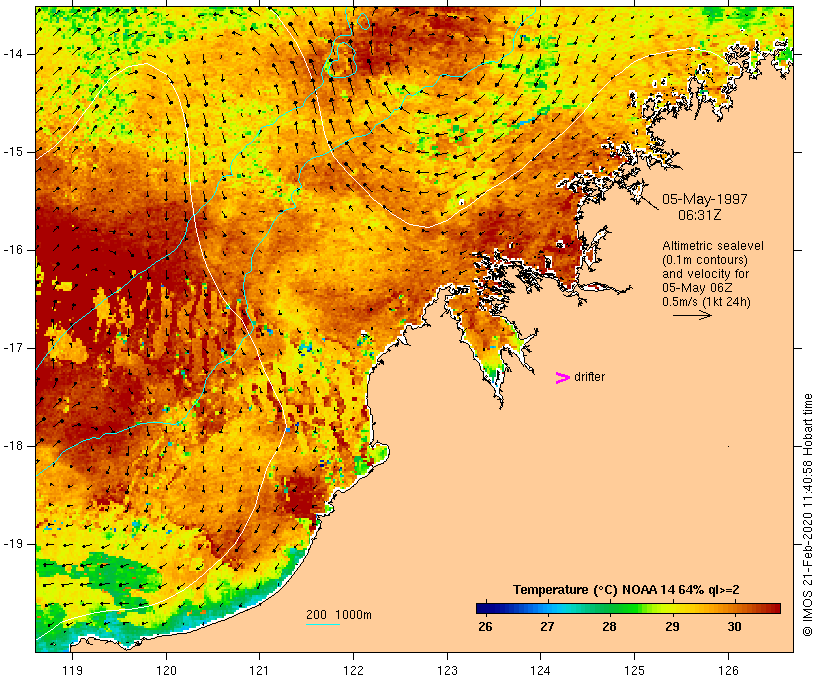820x680 pixels.
Task: Click latitude axis label -16
Action: pos(13,250)
